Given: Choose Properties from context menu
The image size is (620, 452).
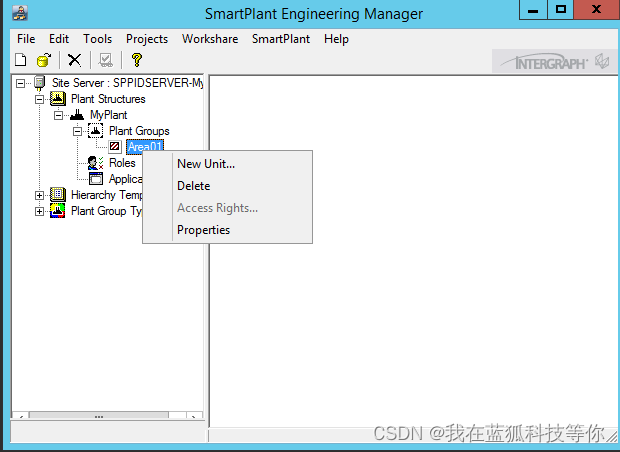Looking at the screenshot, I should click(227, 230).
